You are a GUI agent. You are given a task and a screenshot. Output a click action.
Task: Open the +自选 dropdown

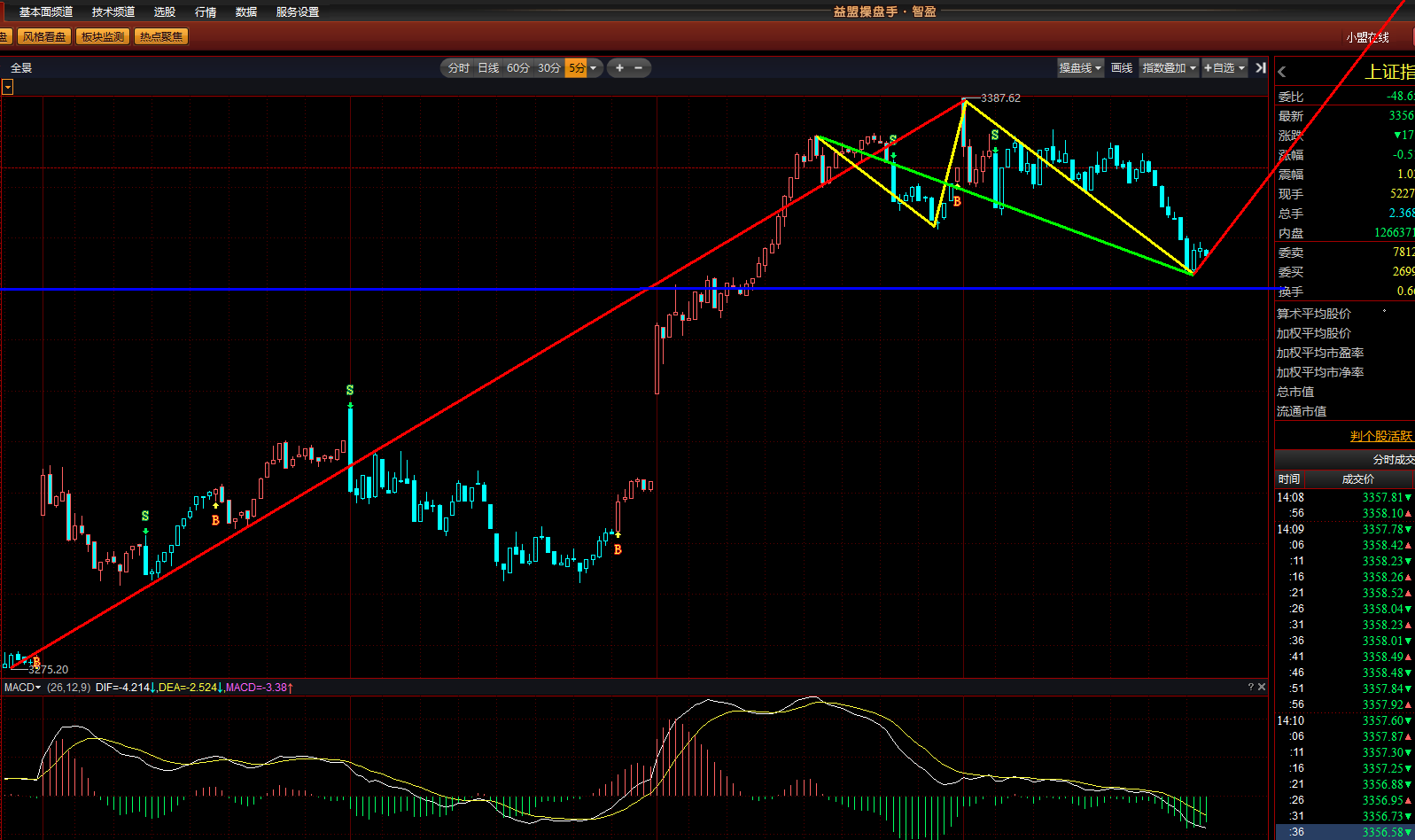click(1225, 67)
